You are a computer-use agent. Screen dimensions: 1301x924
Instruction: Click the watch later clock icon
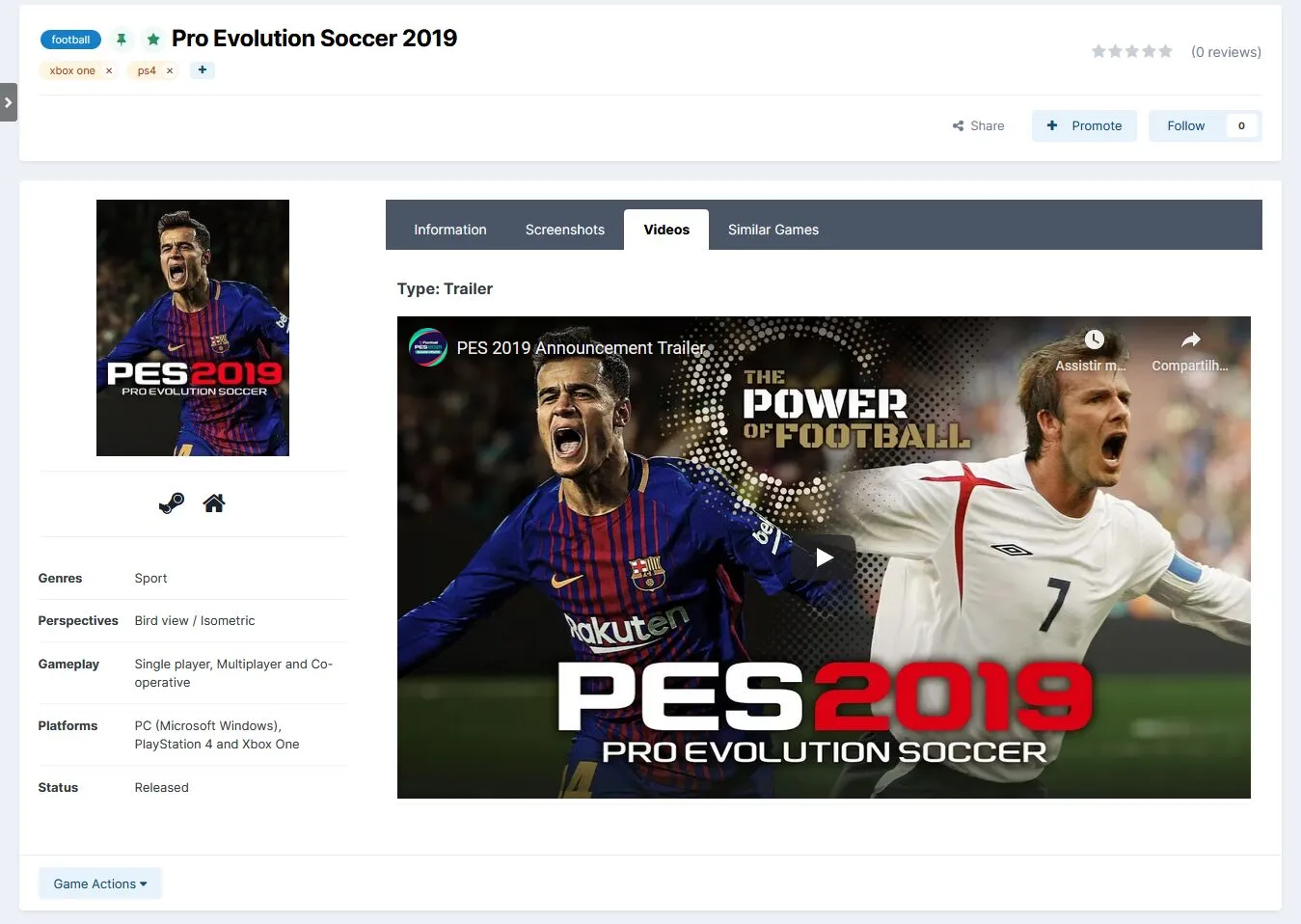click(1093, 340)
